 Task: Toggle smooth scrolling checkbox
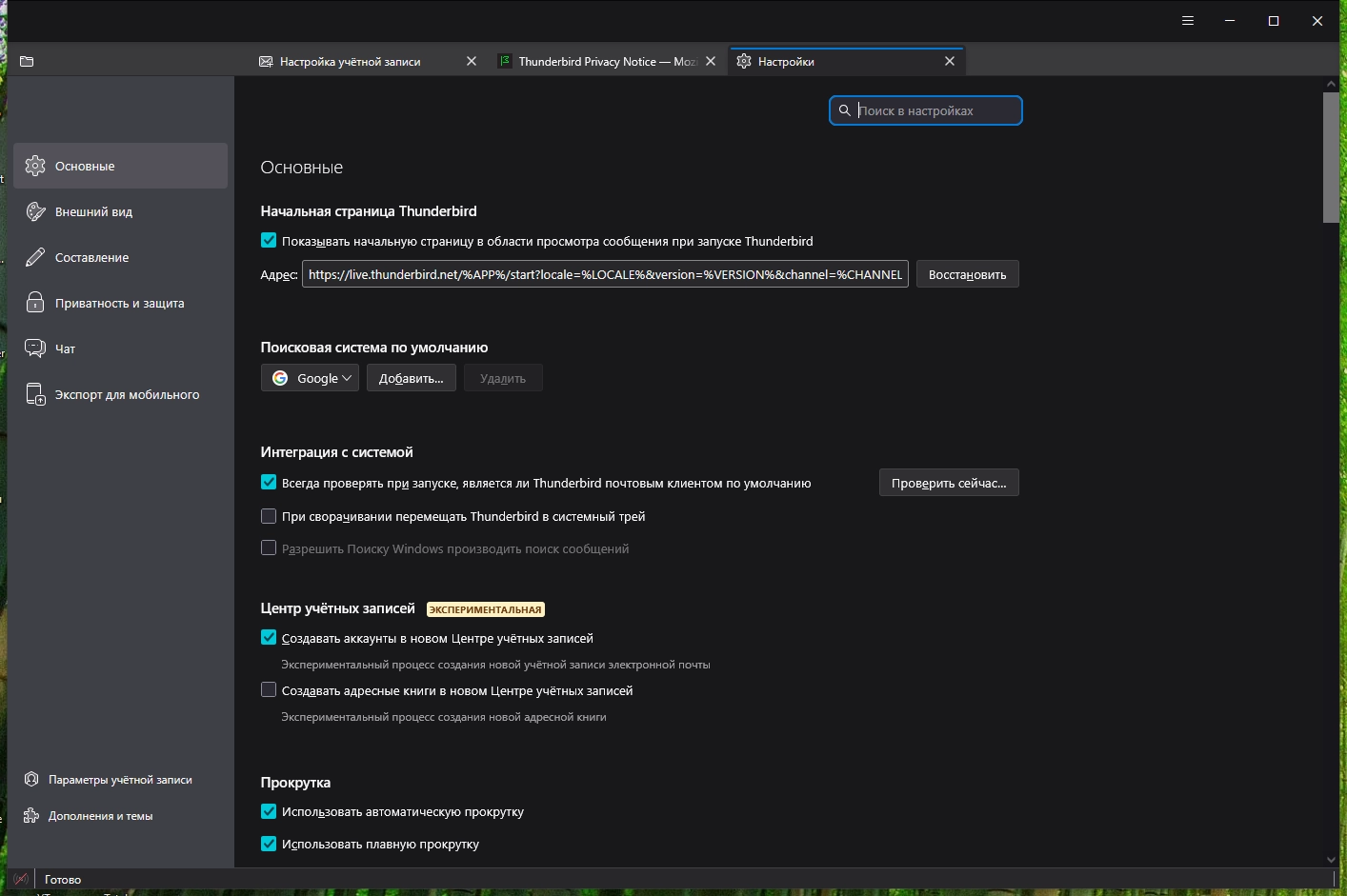coord(269,844)
